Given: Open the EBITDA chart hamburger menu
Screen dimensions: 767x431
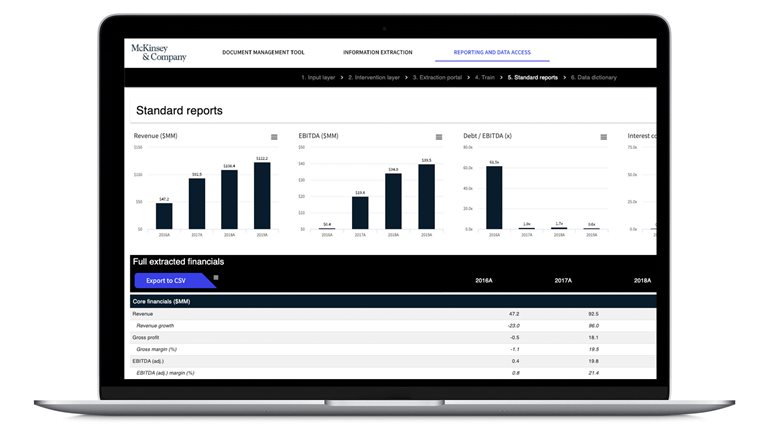Looking at the screenshot, I should click(x=439, y=137).
